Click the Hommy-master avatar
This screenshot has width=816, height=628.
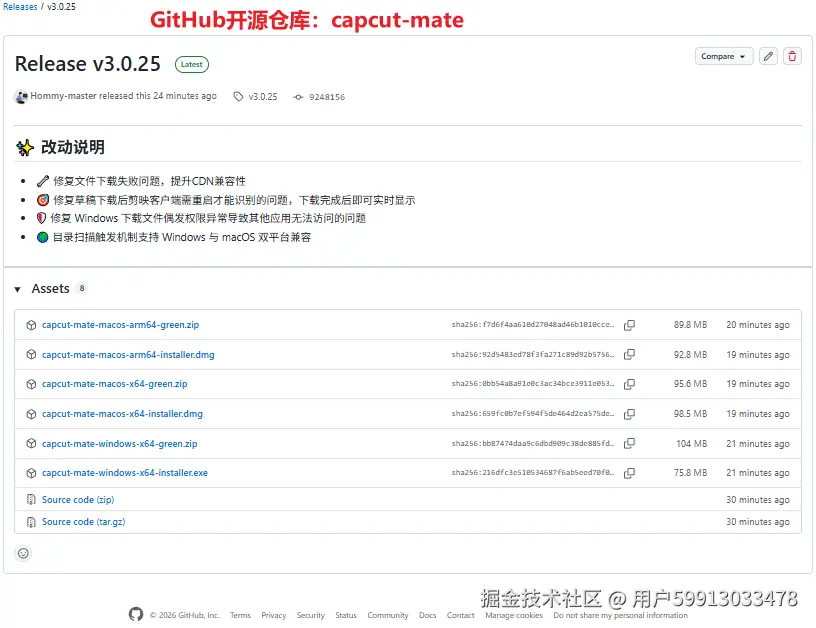coord(21,97)
